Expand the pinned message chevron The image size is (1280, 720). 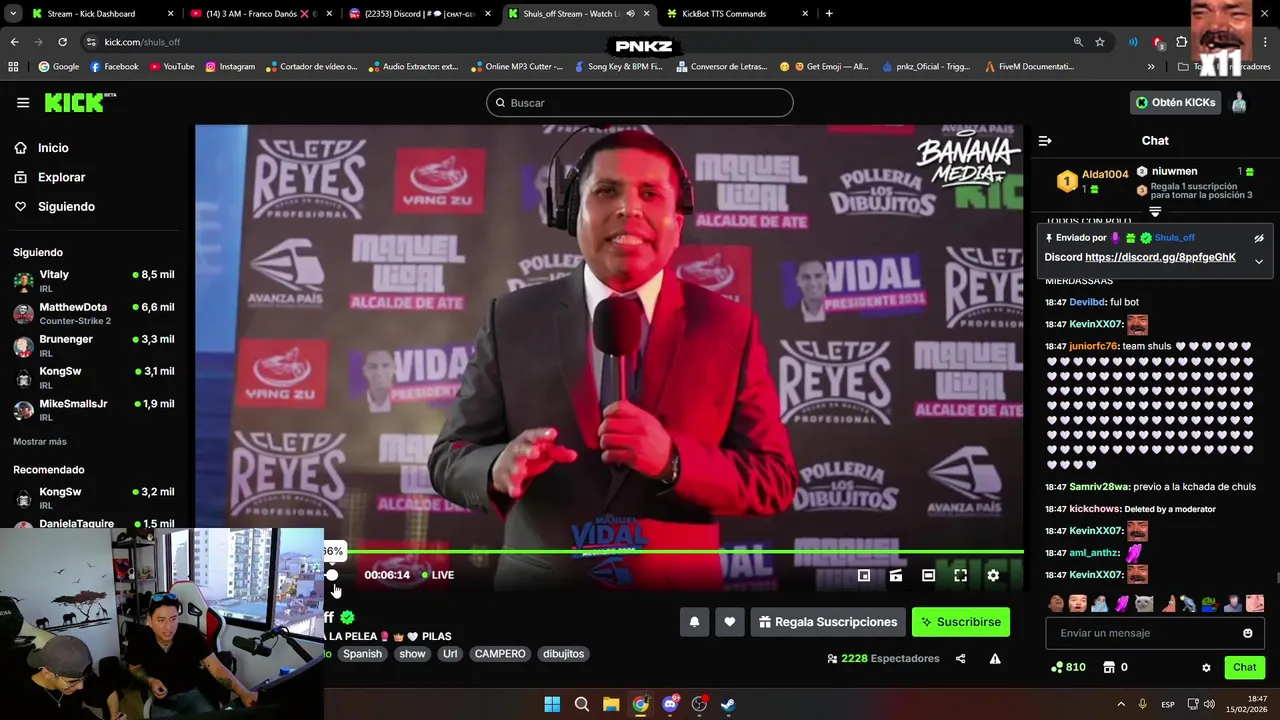(1259, 261)
